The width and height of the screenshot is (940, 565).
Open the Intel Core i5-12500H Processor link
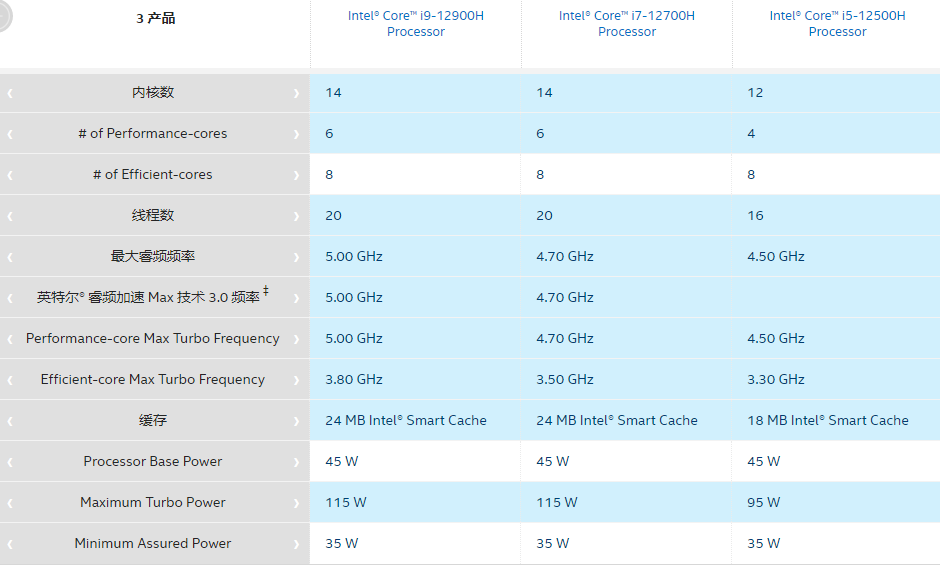[837, 24]
